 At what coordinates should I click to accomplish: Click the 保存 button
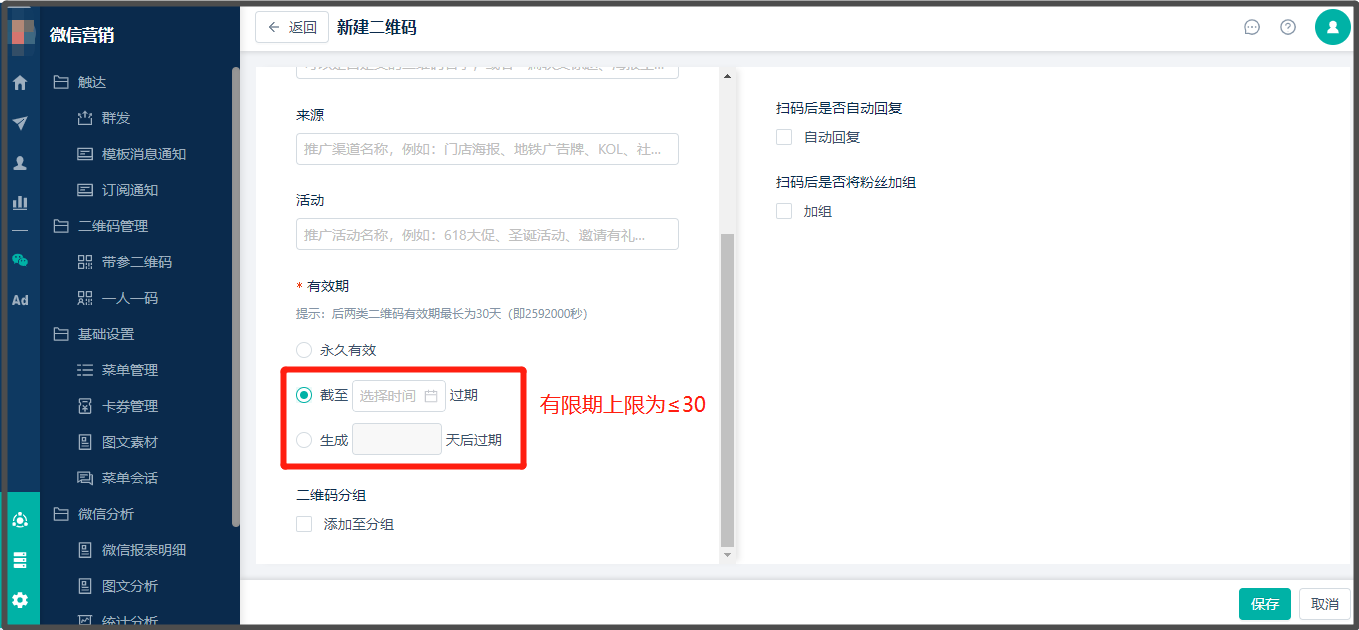click(1265, 604)
